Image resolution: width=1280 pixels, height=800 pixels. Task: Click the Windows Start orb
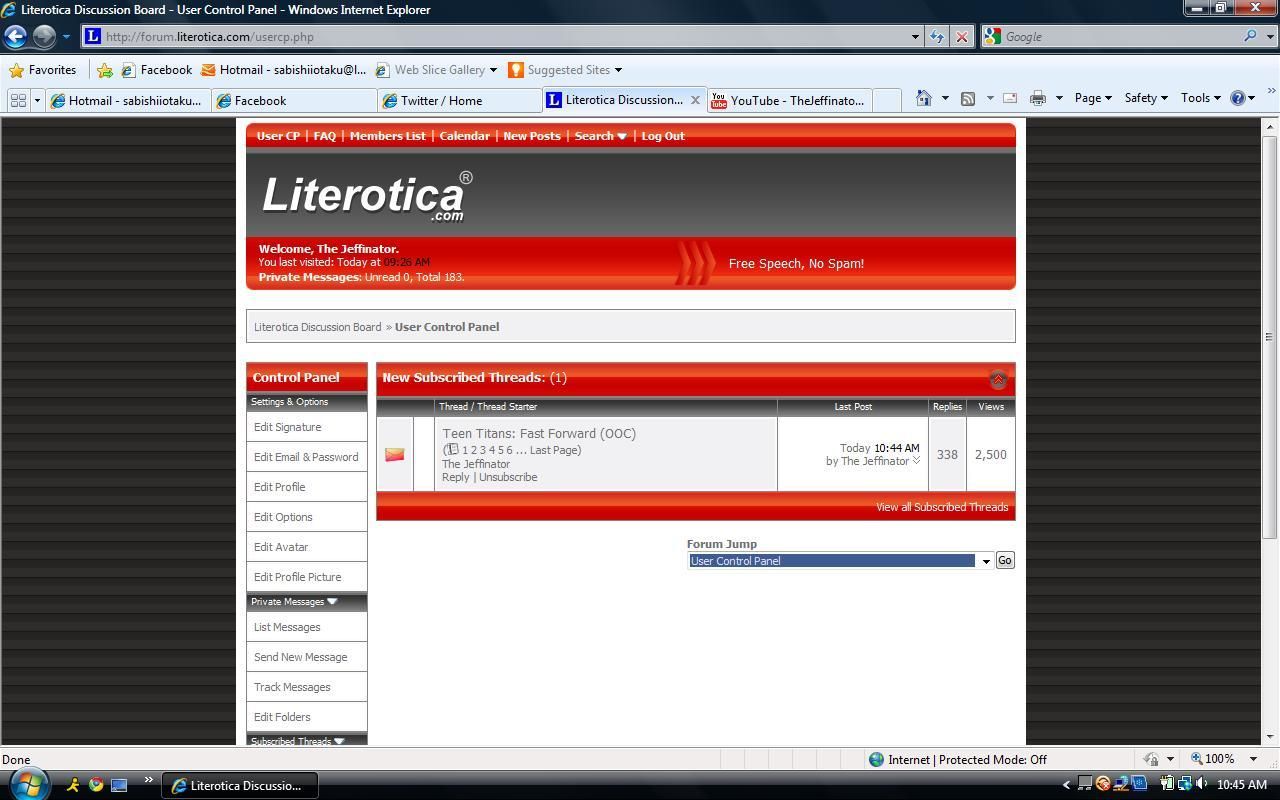click(27, 783)
